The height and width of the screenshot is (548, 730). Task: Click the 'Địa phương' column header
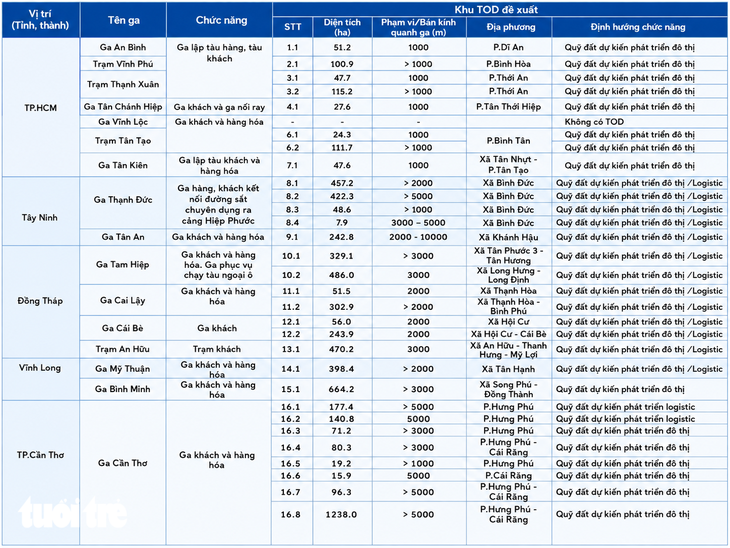pyautogui.click(x=509, y=27)
